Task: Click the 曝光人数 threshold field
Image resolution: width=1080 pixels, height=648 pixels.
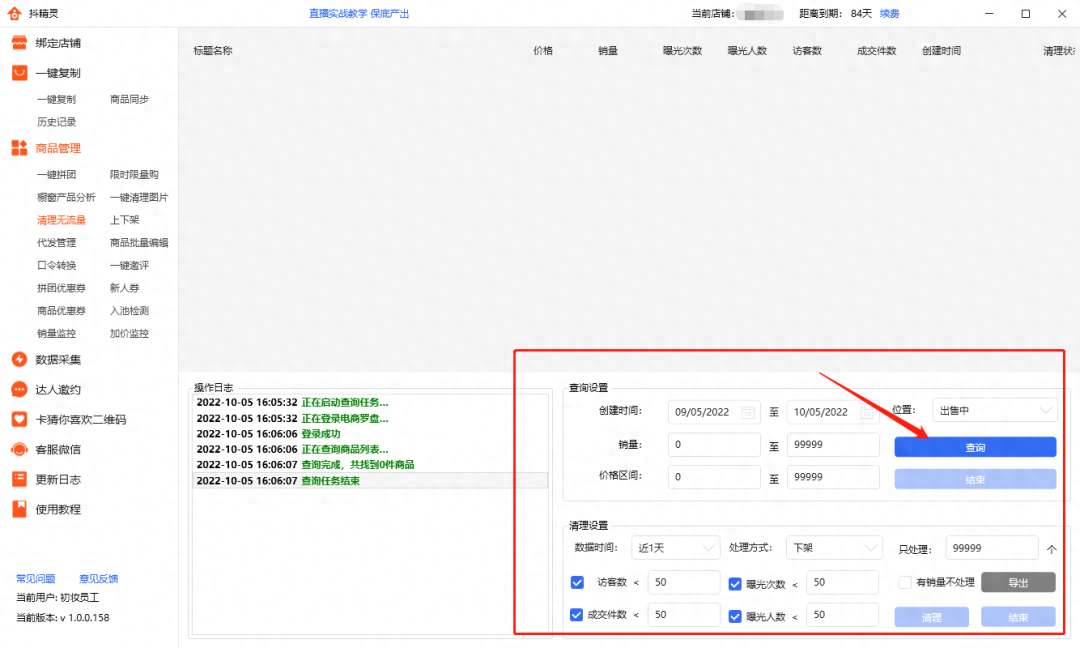Action: [842, 614]
